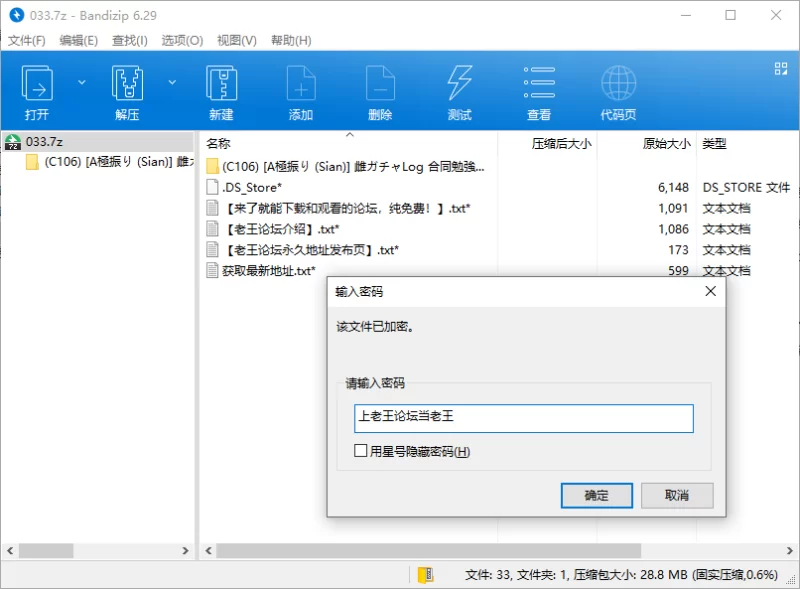
Task: Open the 文件(F) menu
Action: coord(27,40)
